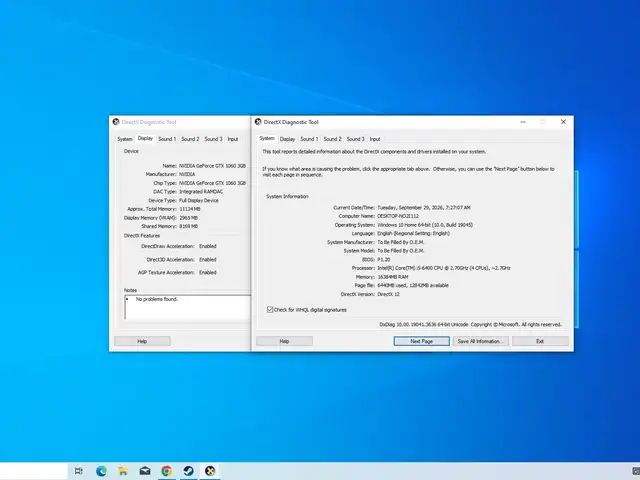Click the Approx. Total Memory value 11134 MB
The width and height of the screenshot is (640, 480).
click(190, 209)
